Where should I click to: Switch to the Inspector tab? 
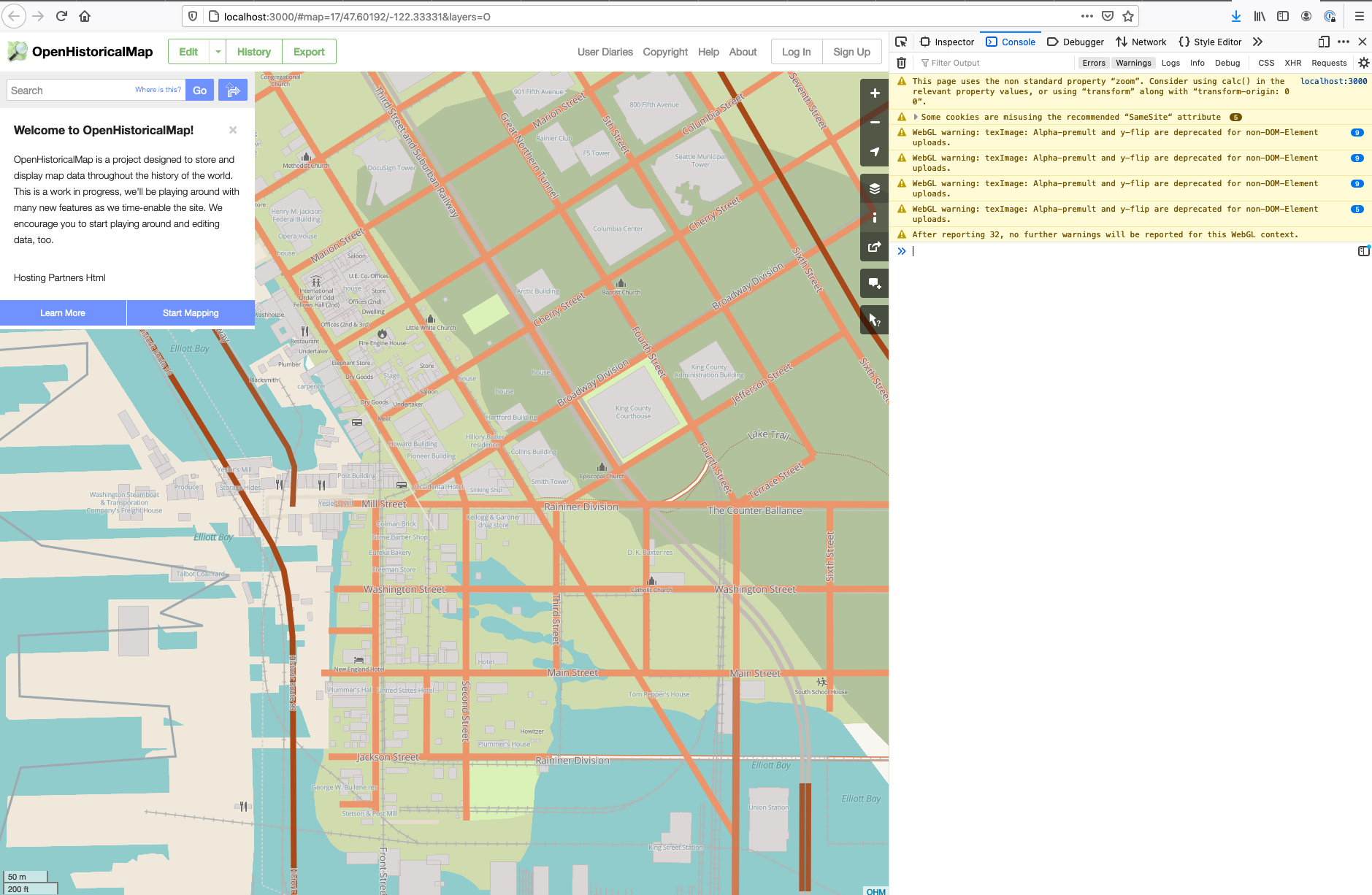pyautogui.click(x=947, y=42)
